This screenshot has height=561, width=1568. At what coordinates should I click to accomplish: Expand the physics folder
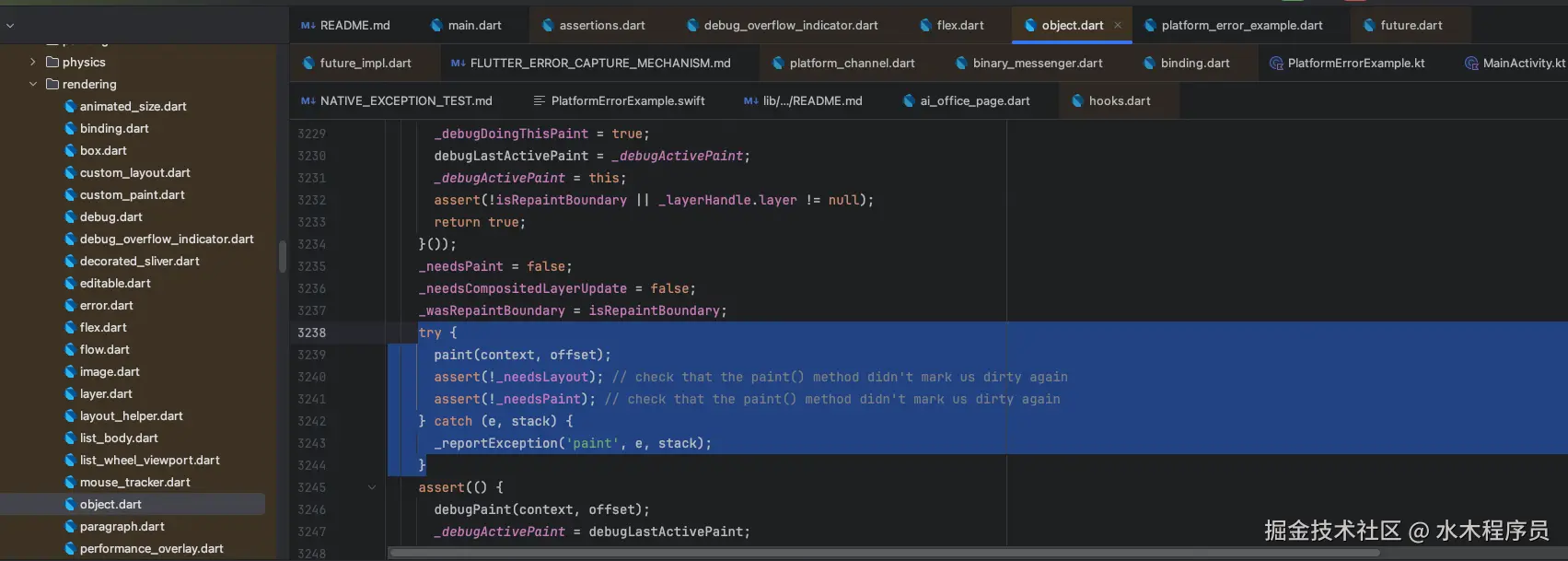coord(33,63)
